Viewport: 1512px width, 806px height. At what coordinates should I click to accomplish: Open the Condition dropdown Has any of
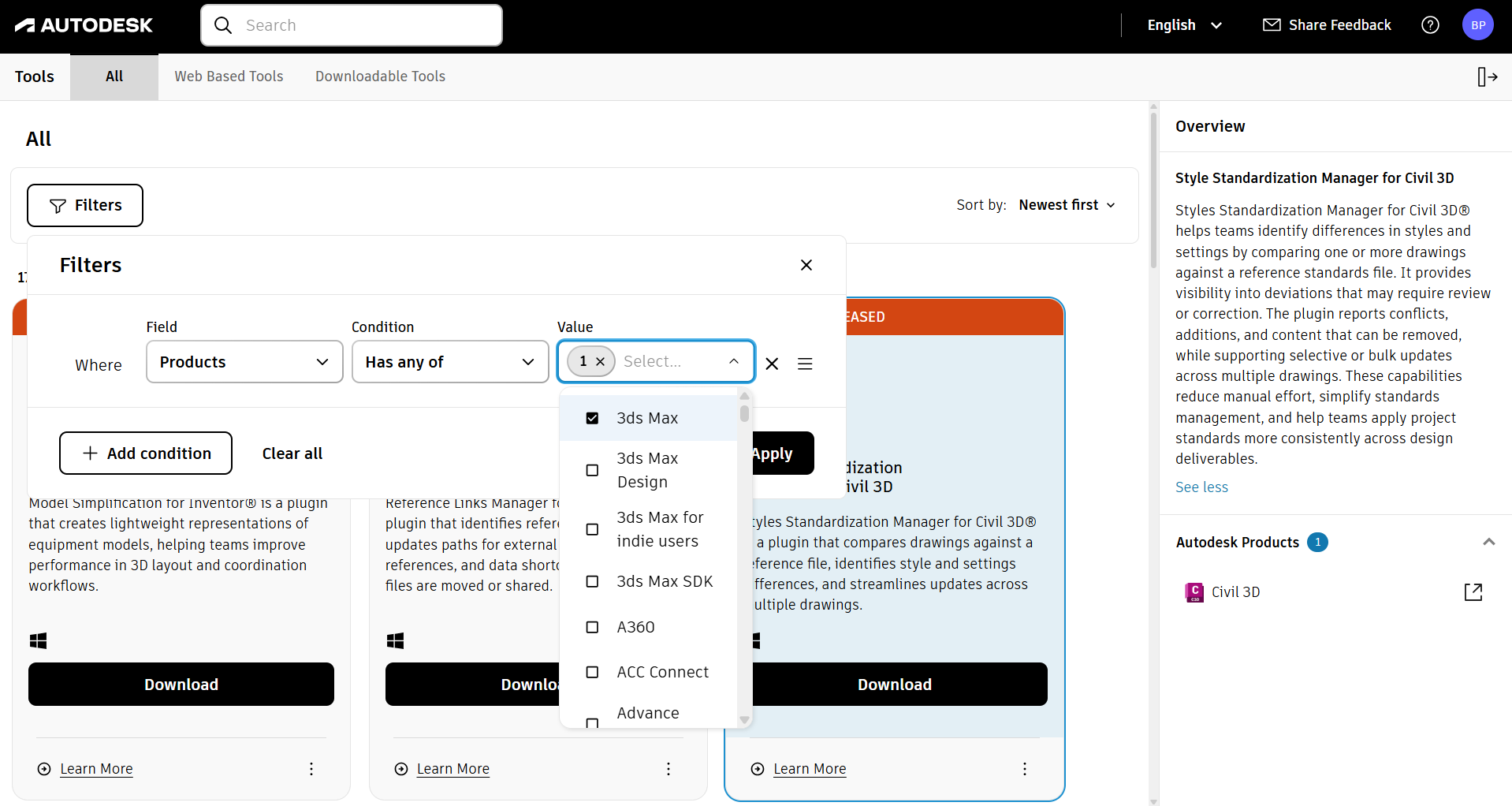tap(450, 362)
